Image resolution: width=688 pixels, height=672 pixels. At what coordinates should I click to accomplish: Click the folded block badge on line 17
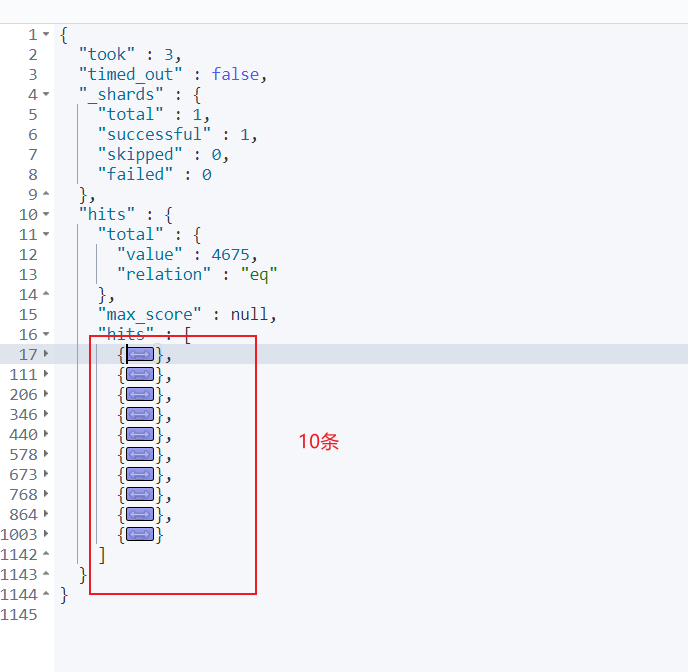point(140,354)
